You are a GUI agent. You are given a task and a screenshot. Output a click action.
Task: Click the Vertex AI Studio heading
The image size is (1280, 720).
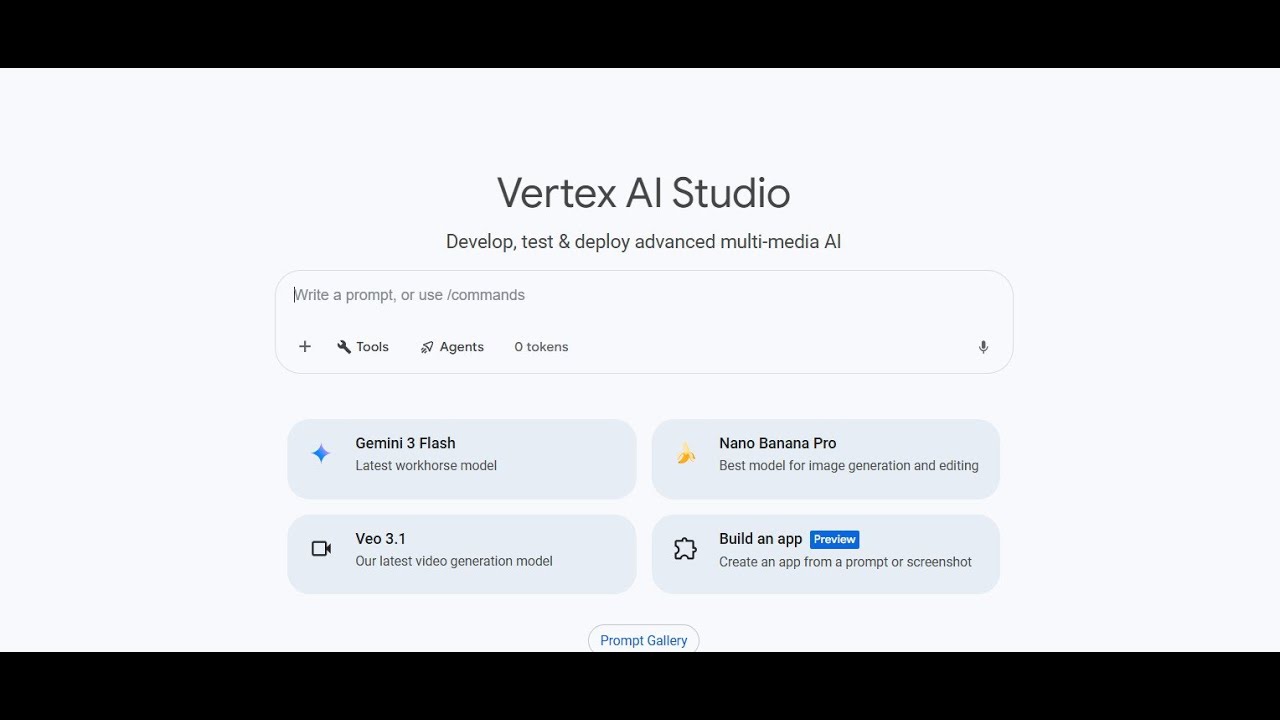(x=644, y=193)
